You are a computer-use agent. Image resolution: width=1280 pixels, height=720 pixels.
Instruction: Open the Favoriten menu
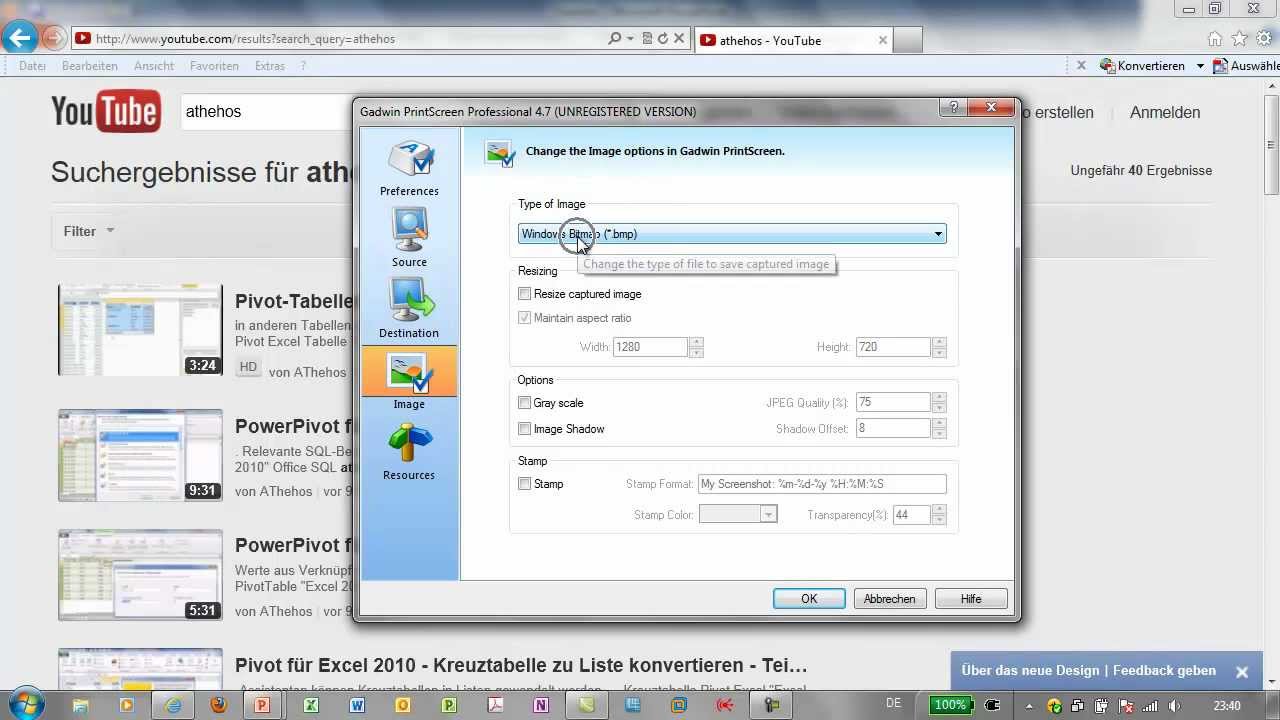[x=214, y=66]
